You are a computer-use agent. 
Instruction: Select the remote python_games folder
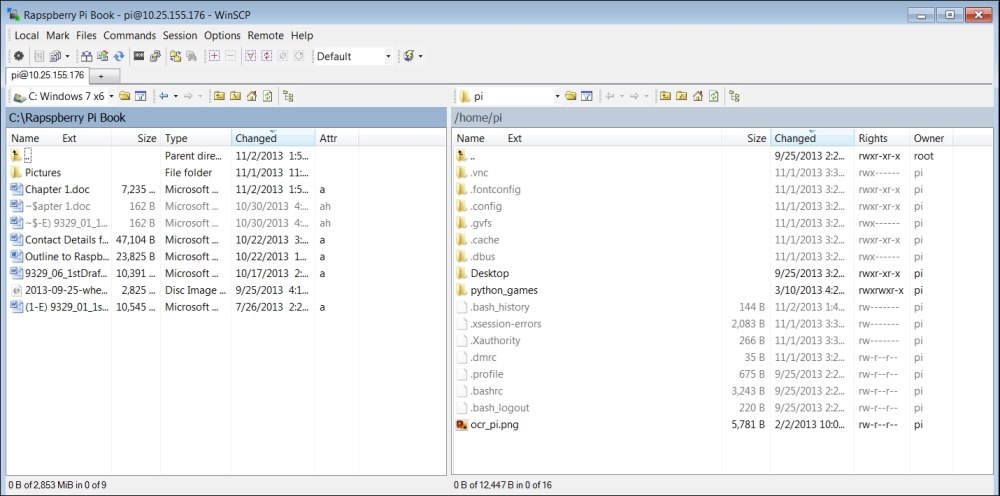[x=504, y=290]
